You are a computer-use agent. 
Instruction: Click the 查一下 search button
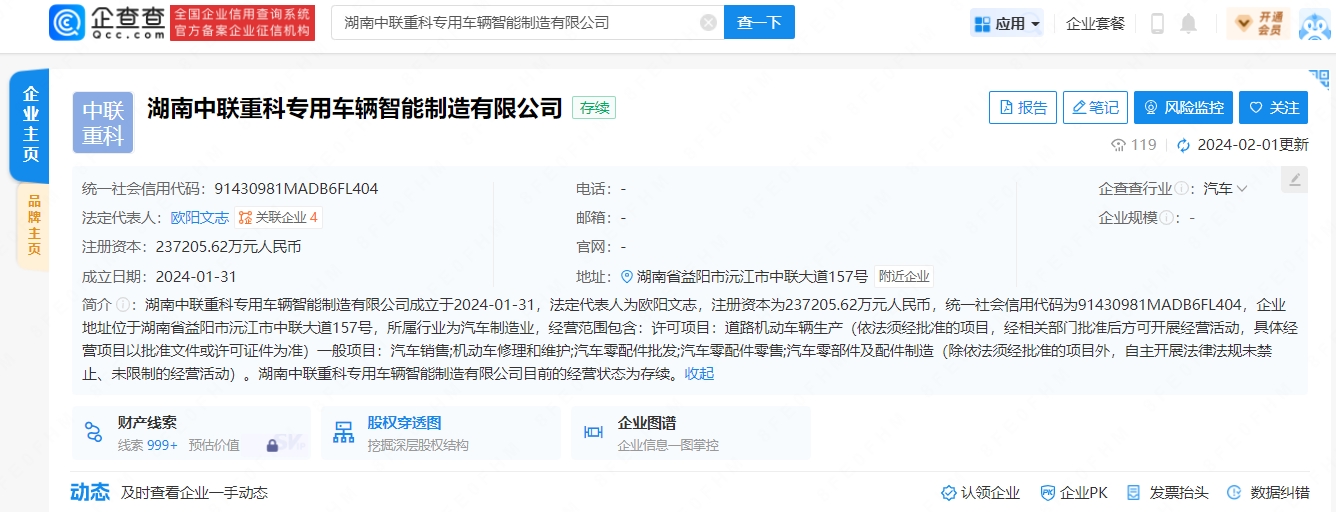click(759, 22)
